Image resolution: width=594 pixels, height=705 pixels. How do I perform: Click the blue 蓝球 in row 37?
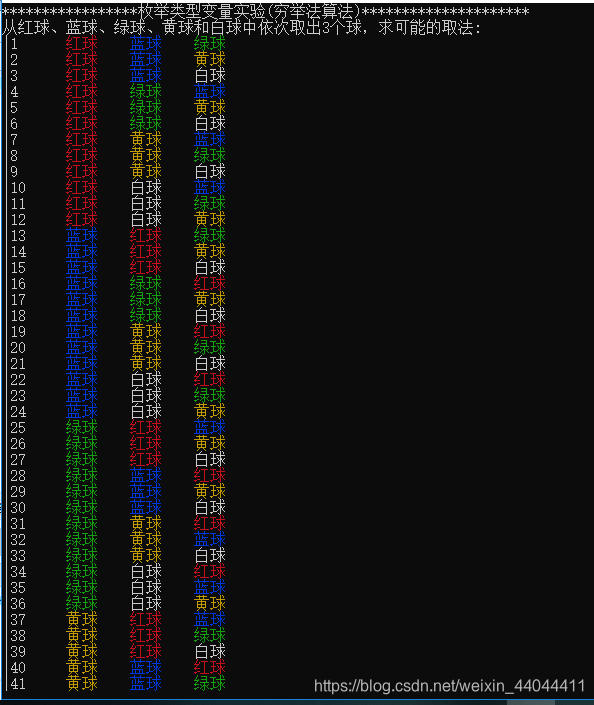[x=210, y=620]
